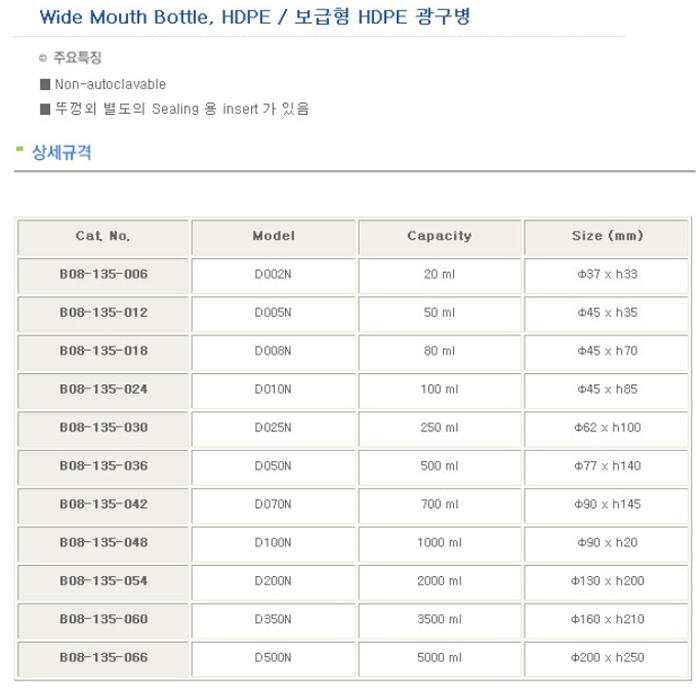The width and height of the screenshot is (700, 695).
Task: Click the 3500 ml capacity cell
Action: click(439, 620)
